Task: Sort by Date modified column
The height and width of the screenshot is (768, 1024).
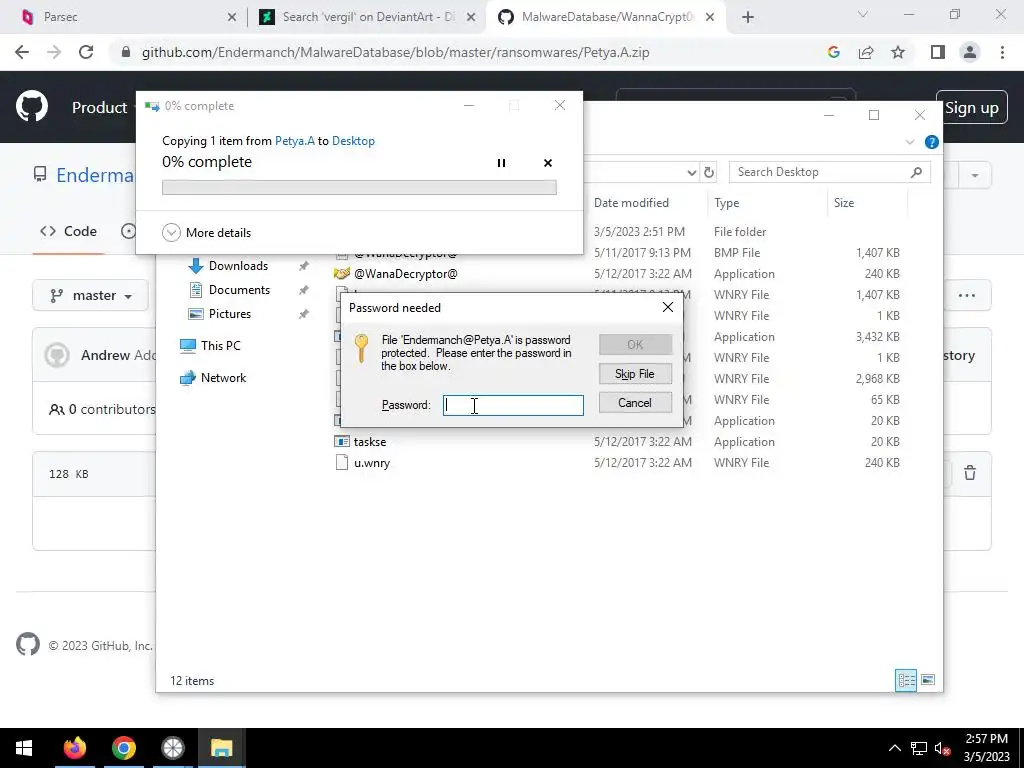Action: pos(631,202)
